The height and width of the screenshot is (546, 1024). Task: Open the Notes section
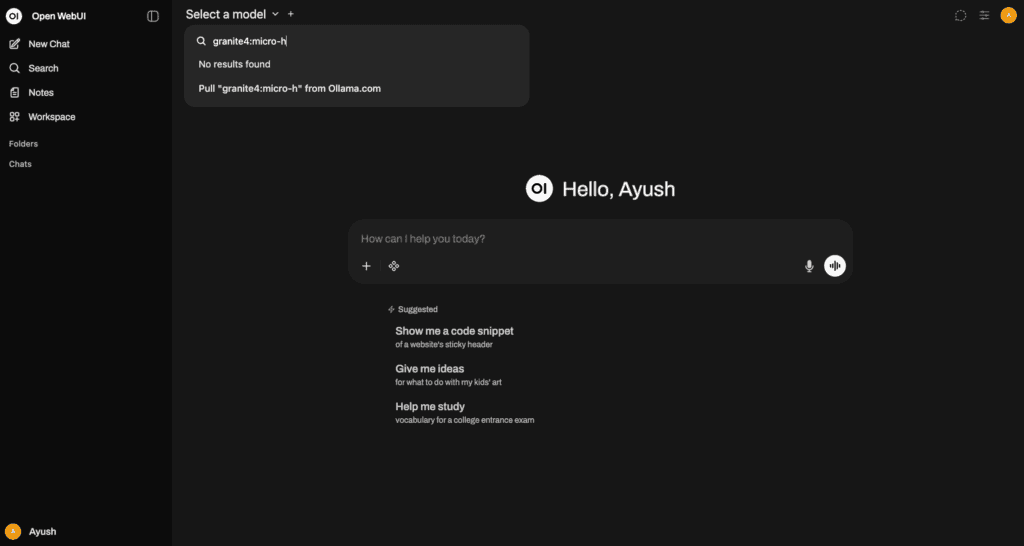40,93
